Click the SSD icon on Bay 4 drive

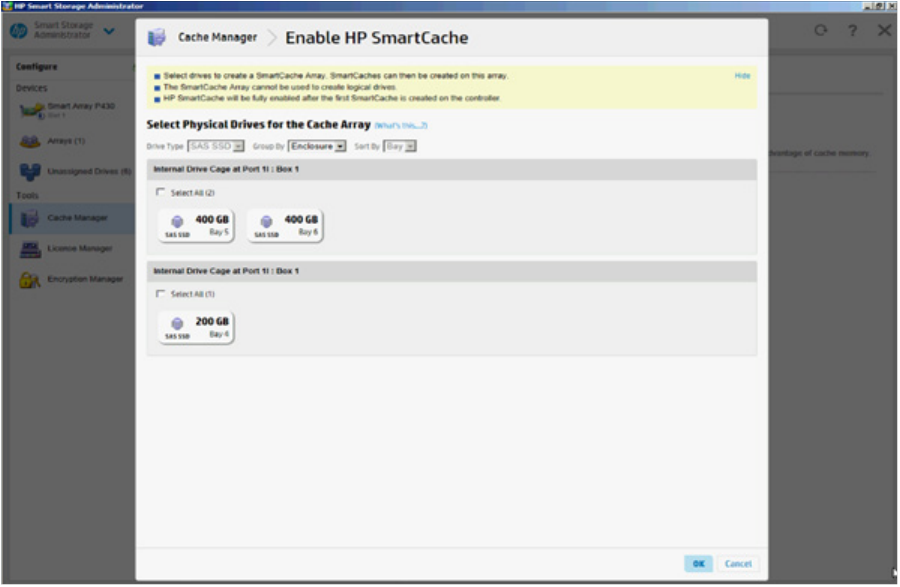[177, 324]
